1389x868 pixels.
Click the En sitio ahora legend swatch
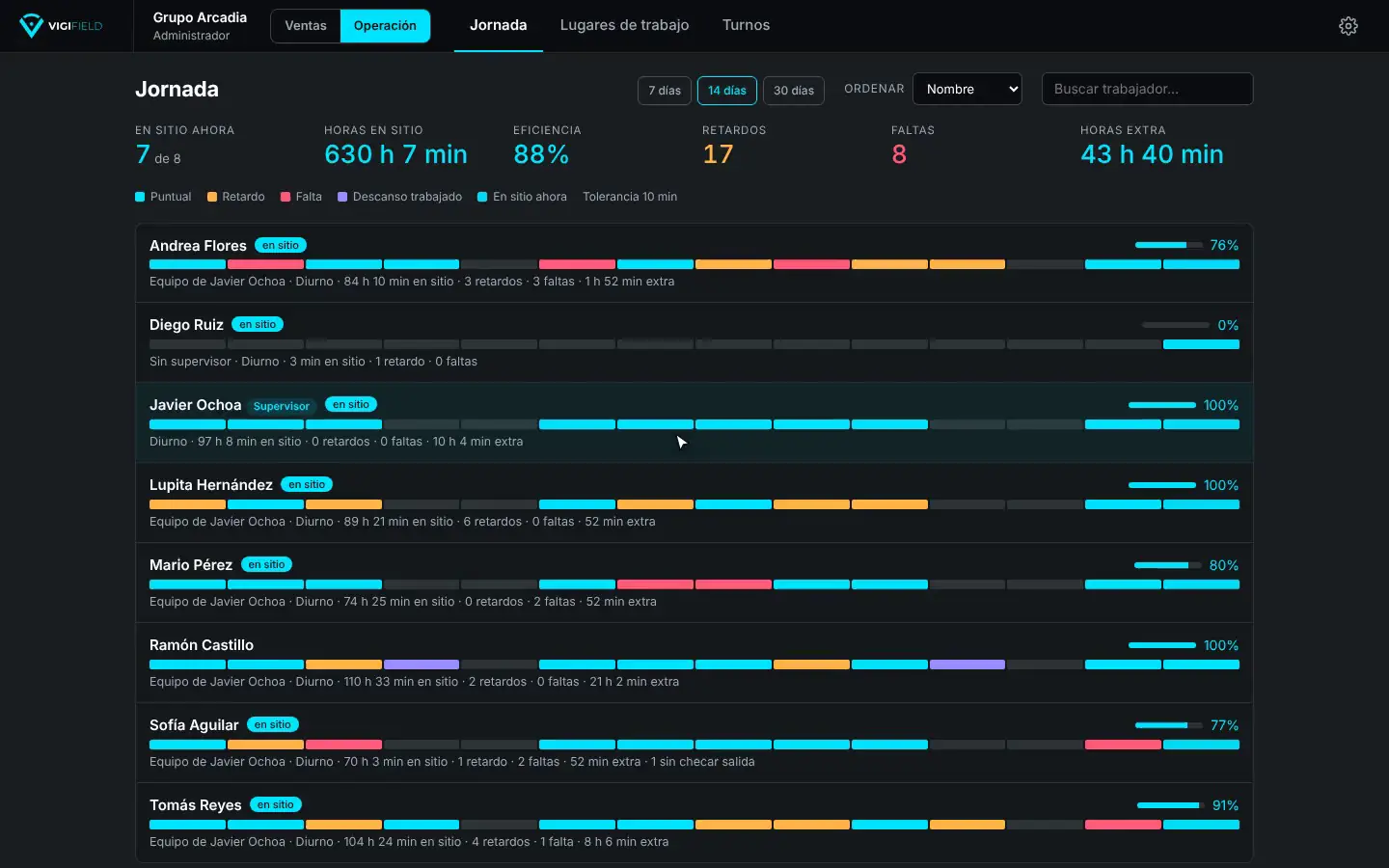click(x=482, y=197)
